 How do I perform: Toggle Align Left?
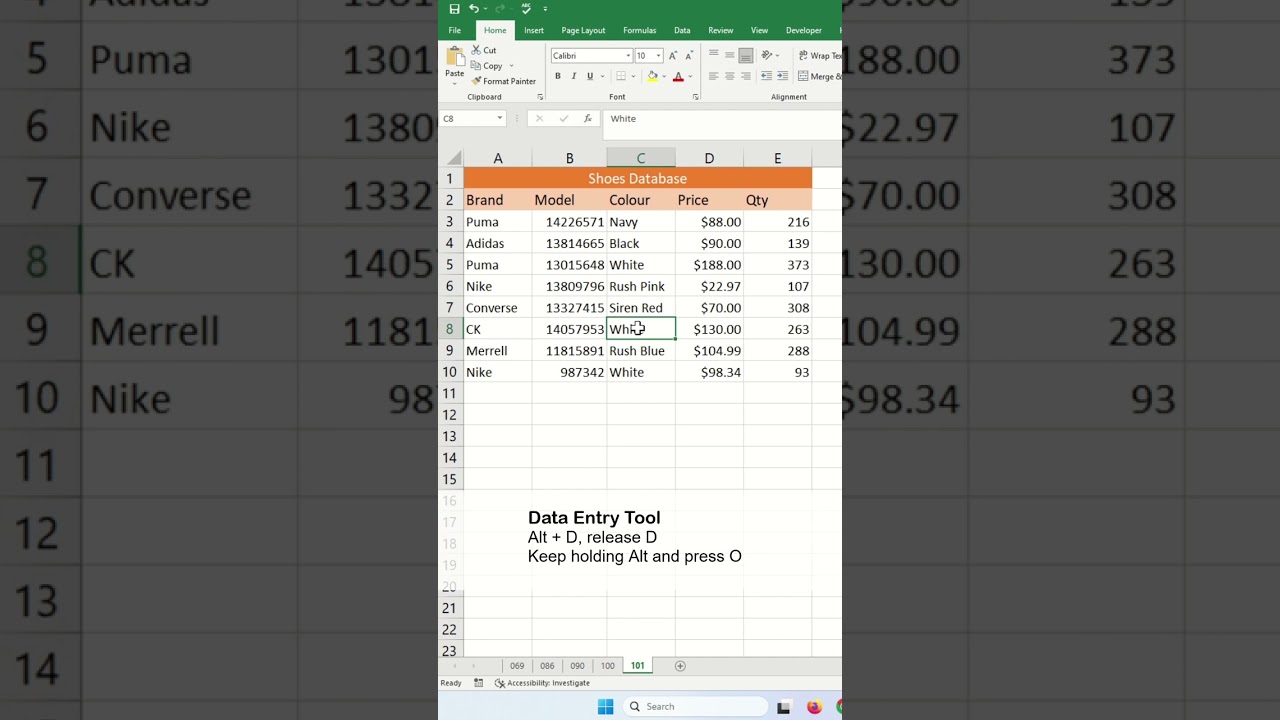point(713,76)
